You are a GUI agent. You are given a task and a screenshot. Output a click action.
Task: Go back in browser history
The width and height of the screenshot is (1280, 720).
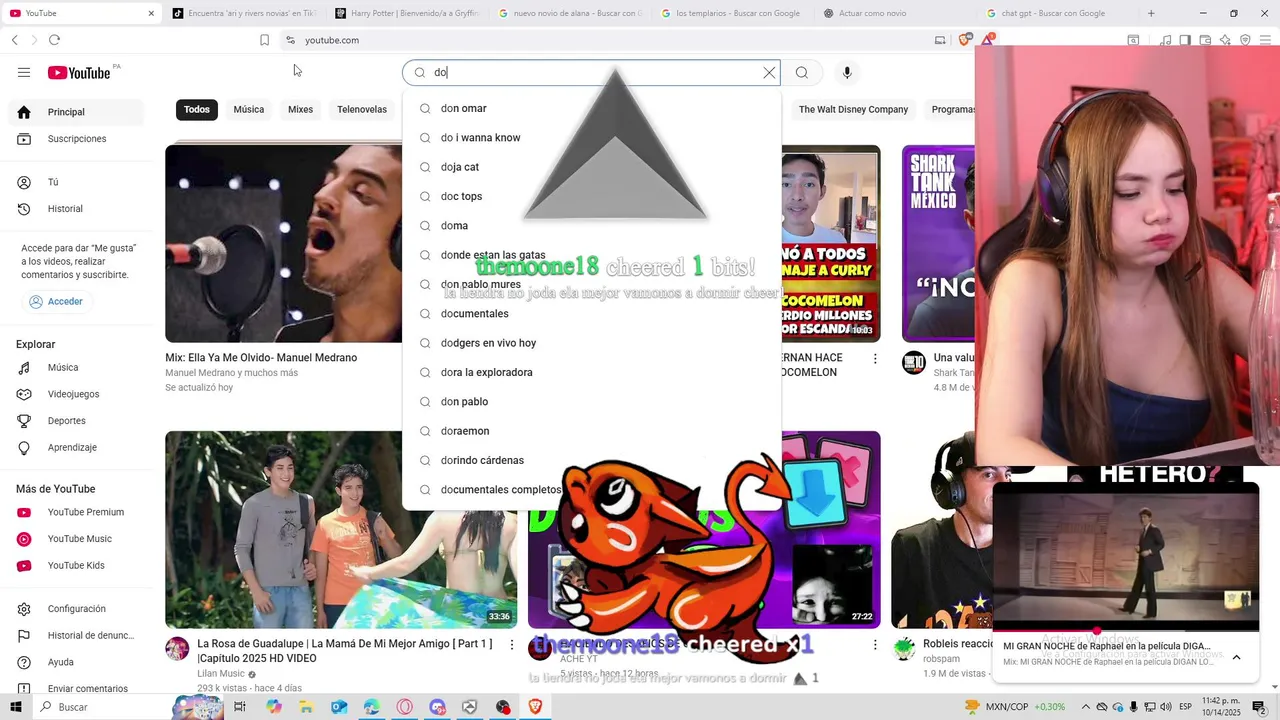(14, 40)
